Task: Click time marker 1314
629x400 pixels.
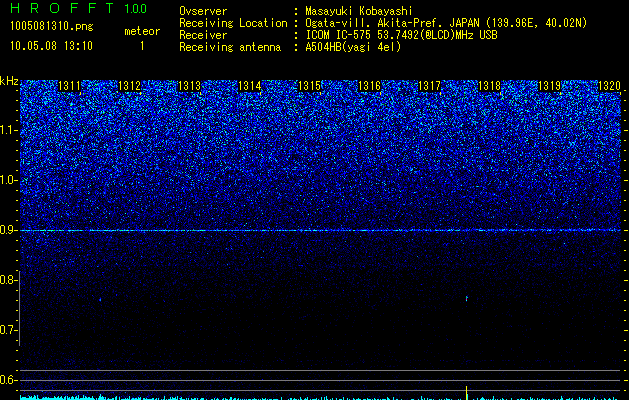Action: click(250, 86)
